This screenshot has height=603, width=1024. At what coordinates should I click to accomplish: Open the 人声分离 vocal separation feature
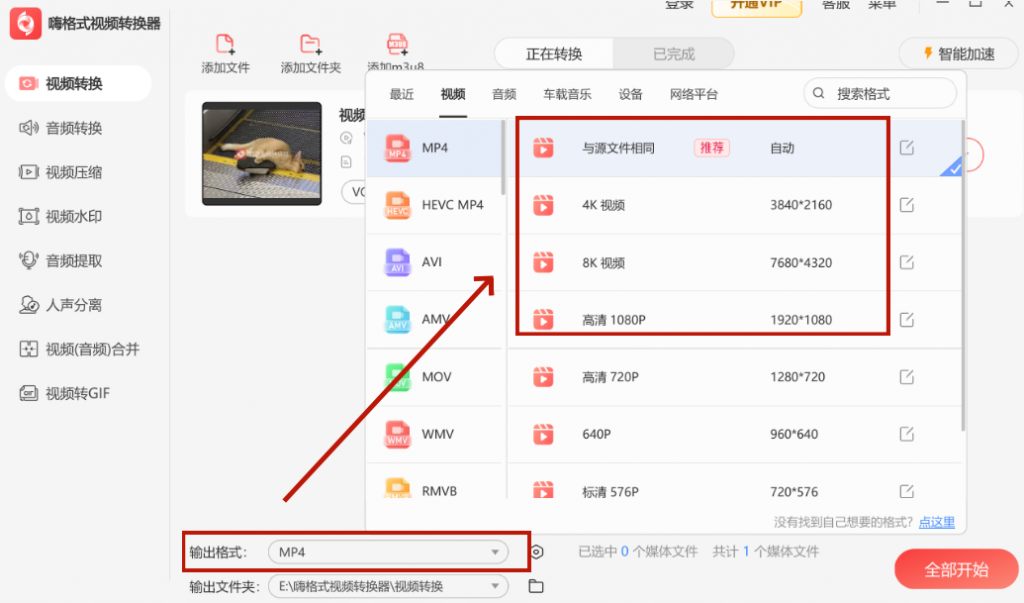65,305
